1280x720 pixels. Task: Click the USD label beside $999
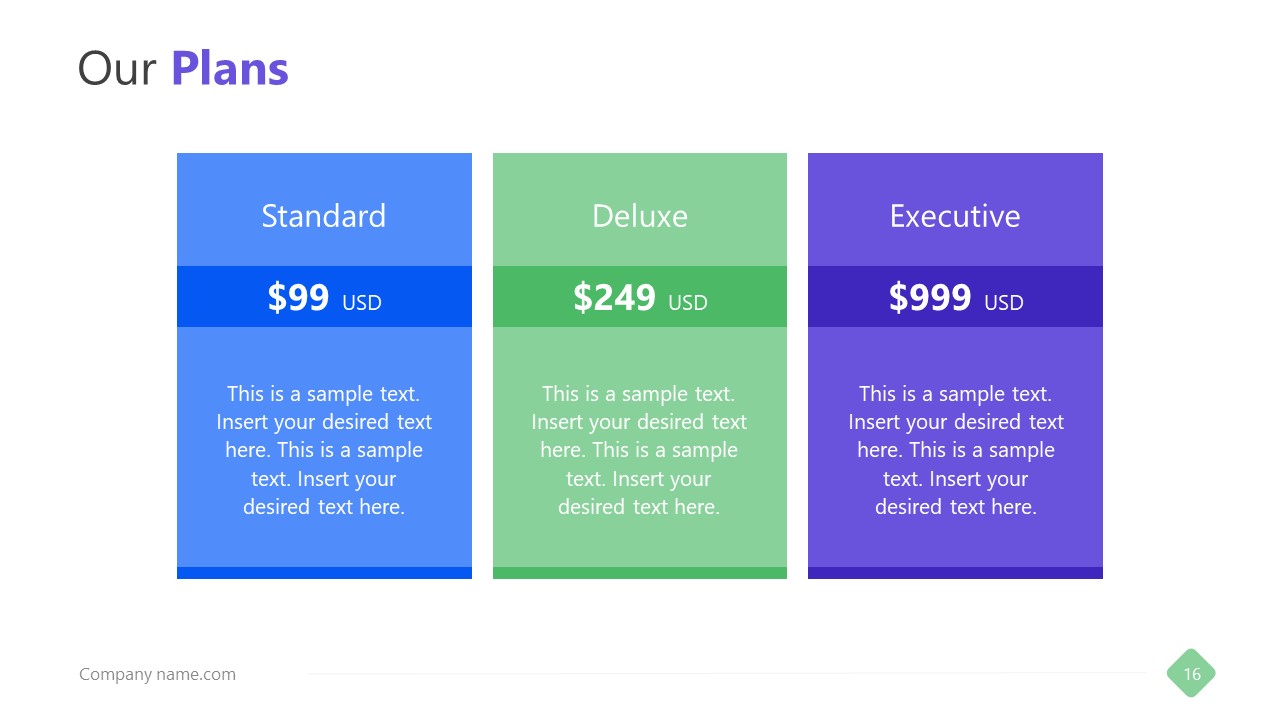click(x=1004, y=302)
